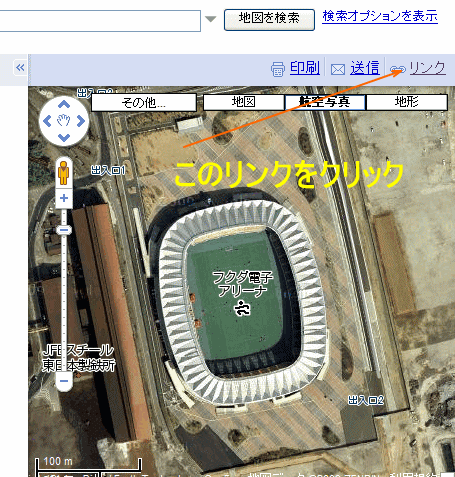This screenshot has width=455, height=477.
Task: Pan the map left with the arrow
Action: (x=47, y=121)
